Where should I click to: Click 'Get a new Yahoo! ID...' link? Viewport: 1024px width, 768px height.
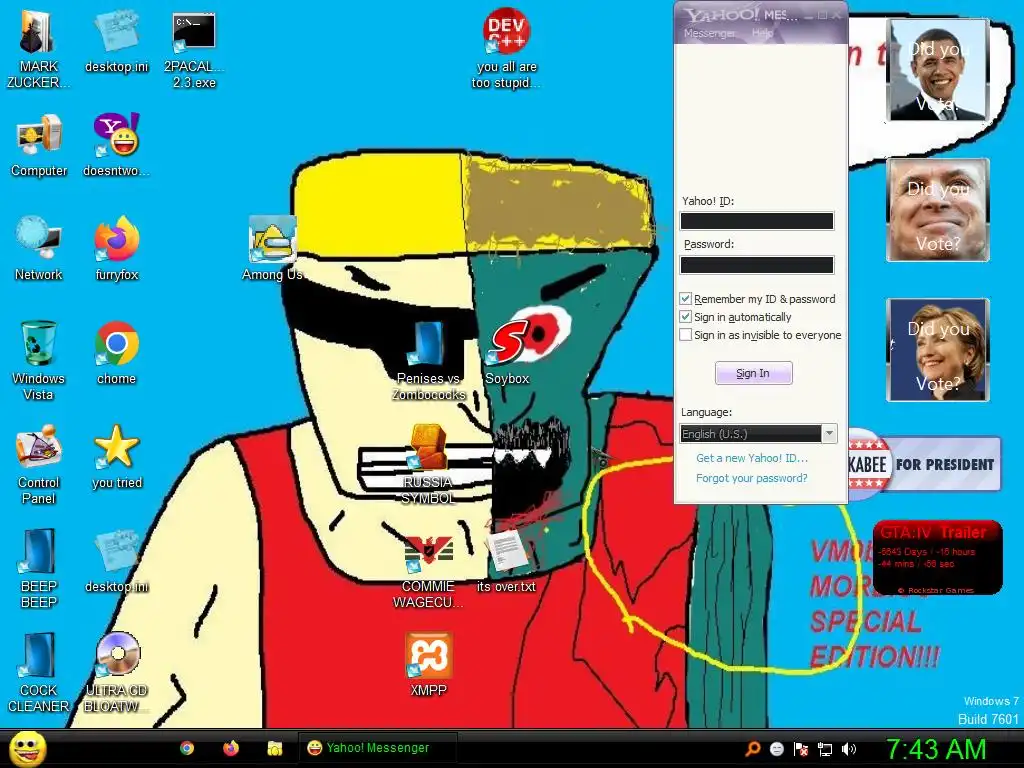pyautogui.click(x=752, y=458)
